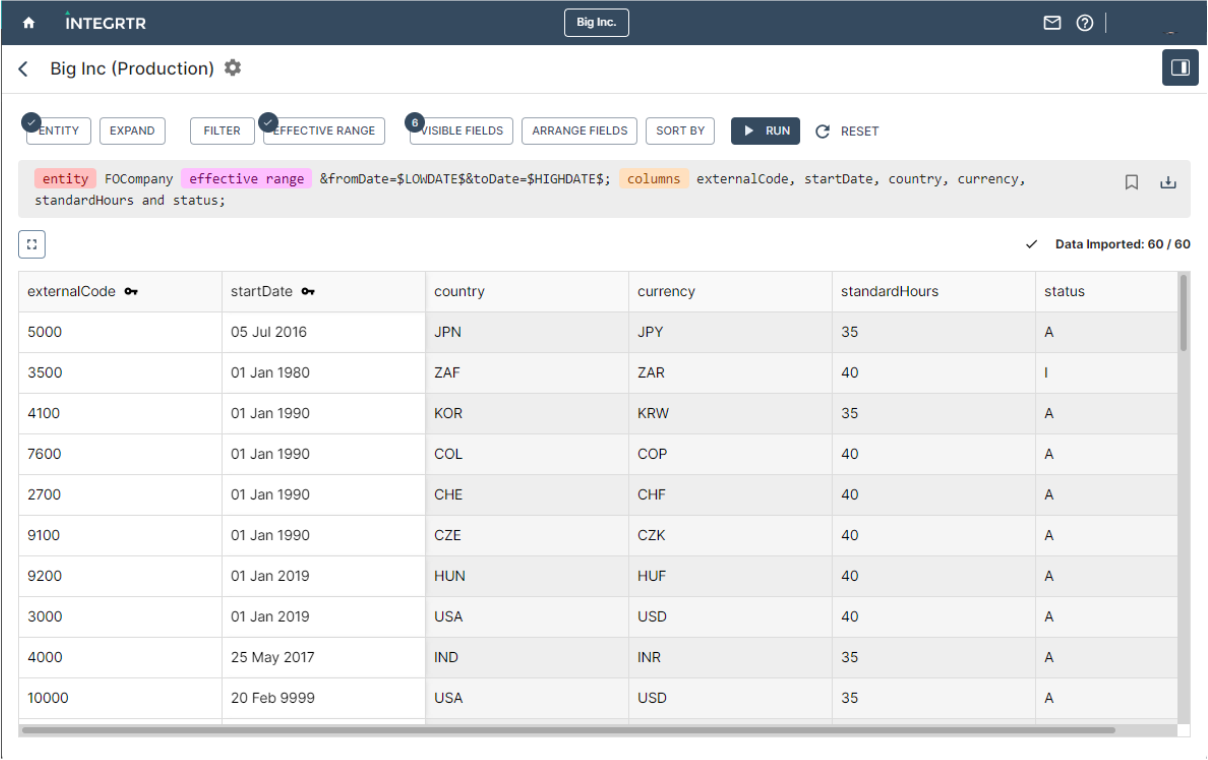Select externalCode cell 7600
Viewport: 1208px width, 760px height.
click(120, 454)
